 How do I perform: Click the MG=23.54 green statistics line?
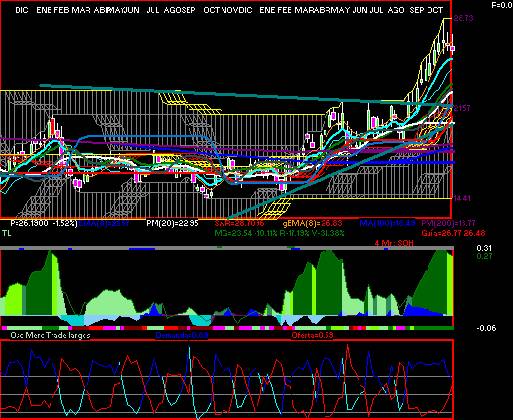[279, 233]
